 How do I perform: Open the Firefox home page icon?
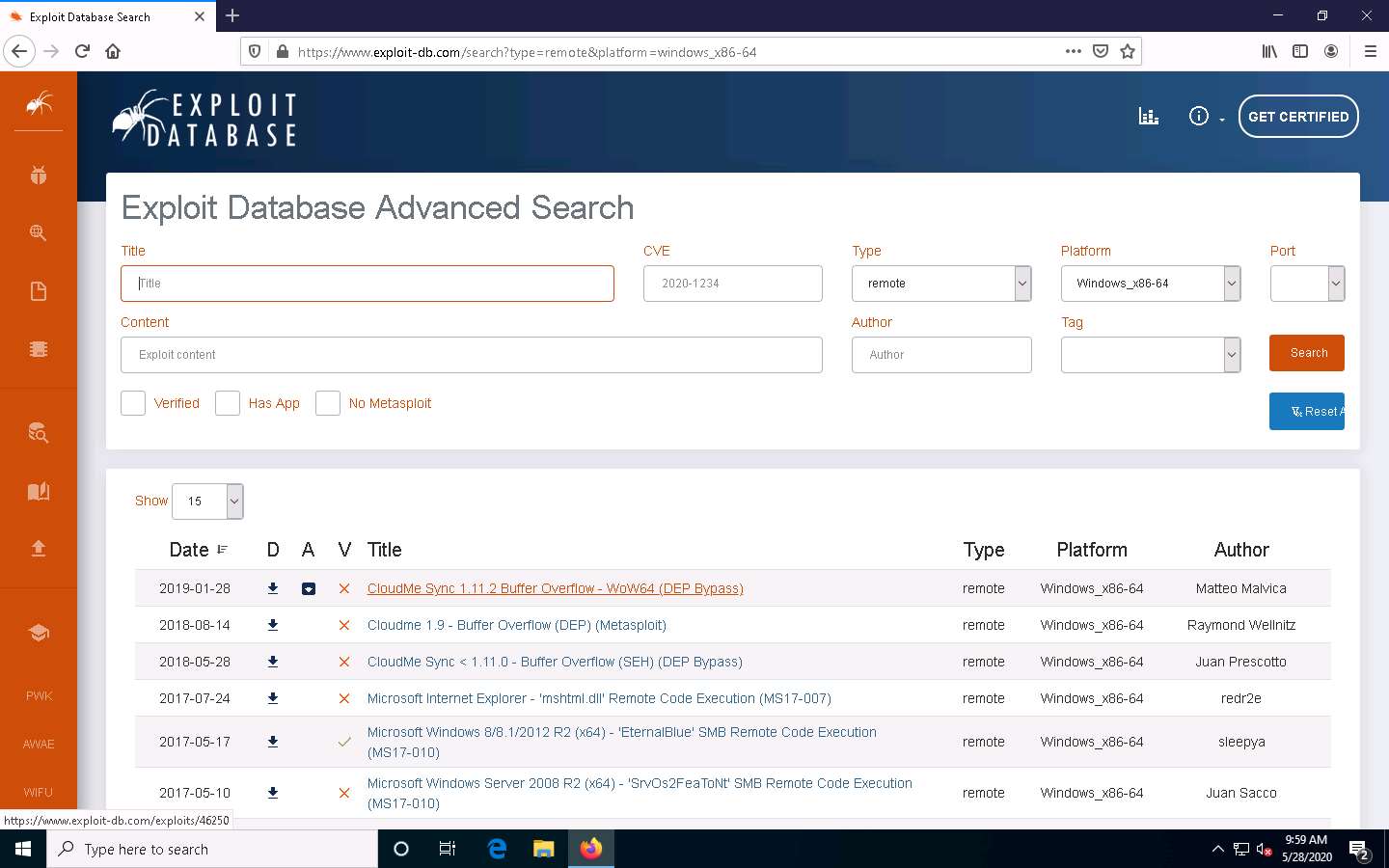[113, 51]
